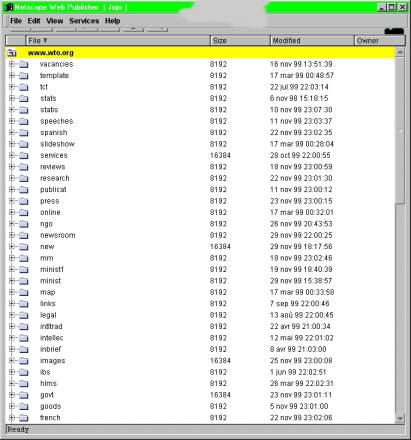Sort by the Owner column header

point(380,41)
